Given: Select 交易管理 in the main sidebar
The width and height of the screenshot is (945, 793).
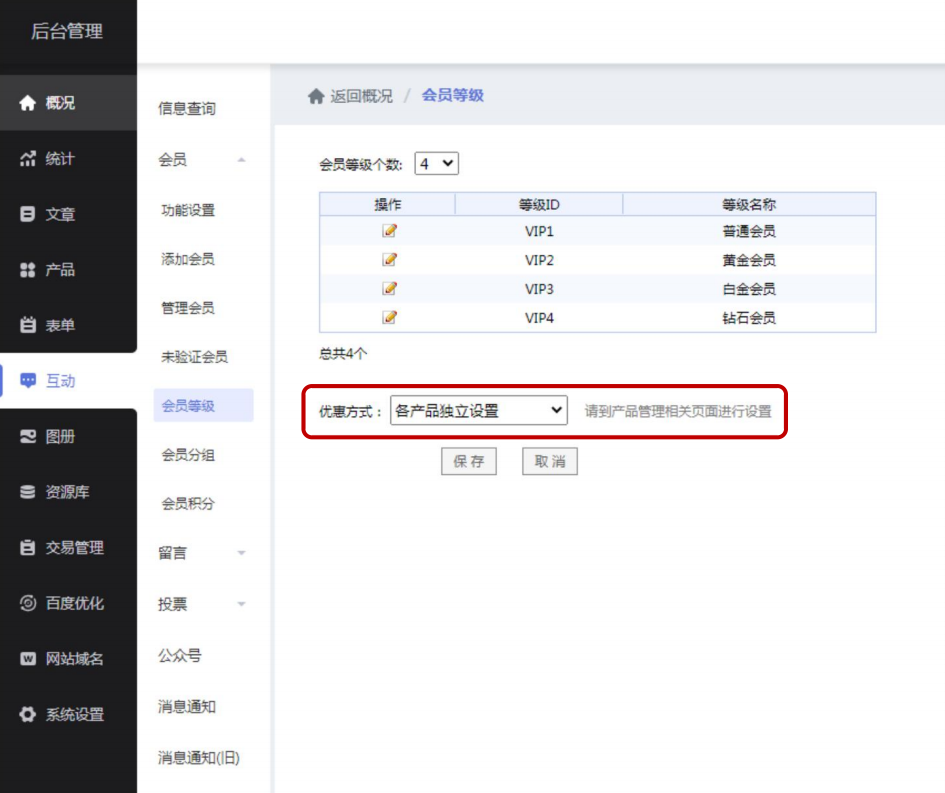Looking at the screenshot, I should point(73,548).
